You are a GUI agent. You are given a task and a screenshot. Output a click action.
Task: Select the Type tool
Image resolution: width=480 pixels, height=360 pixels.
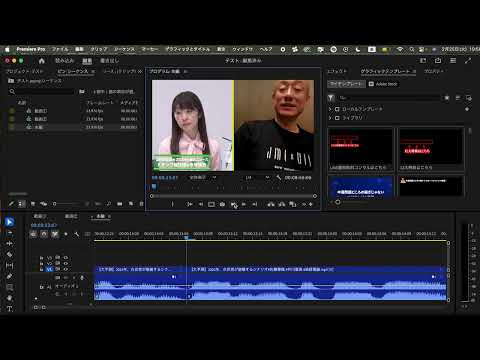[10, 309]
